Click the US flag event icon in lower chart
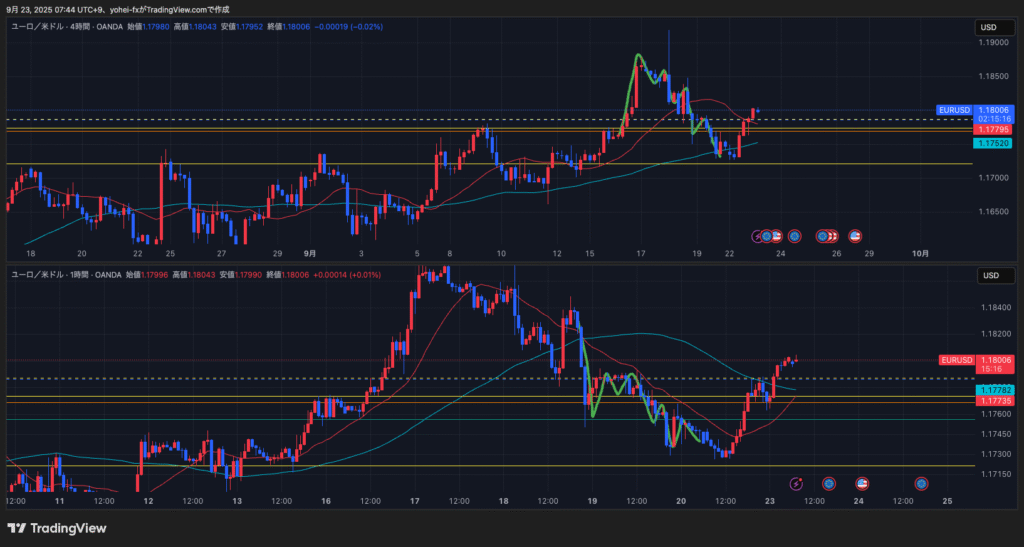1024x547 pixels. 861,484
